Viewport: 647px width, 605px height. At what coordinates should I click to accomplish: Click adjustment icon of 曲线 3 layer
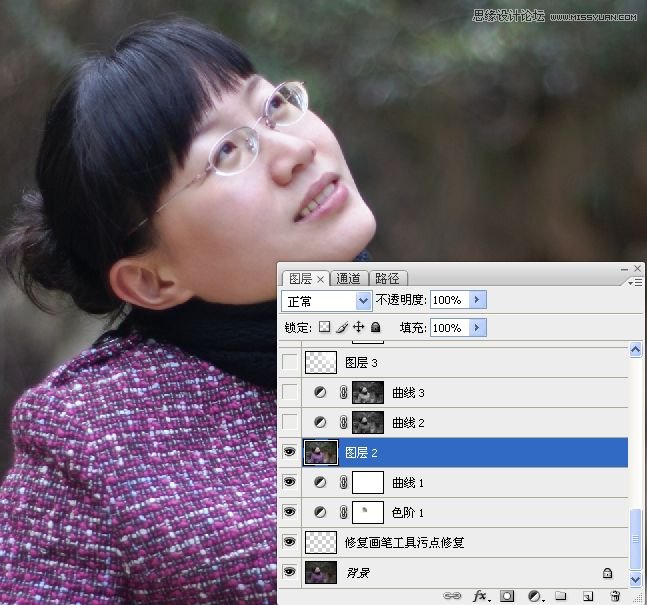coord(320,392)
